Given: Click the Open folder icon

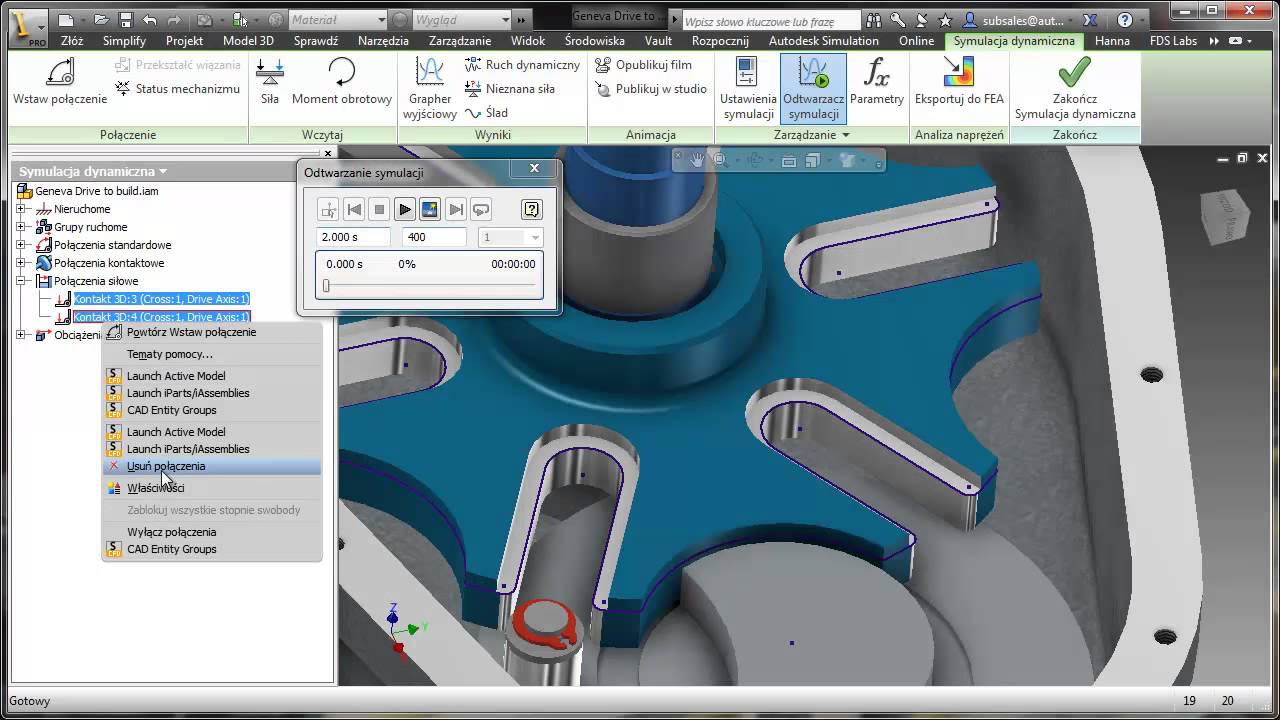Looking at the screenshot, I should tap(101, 20).
